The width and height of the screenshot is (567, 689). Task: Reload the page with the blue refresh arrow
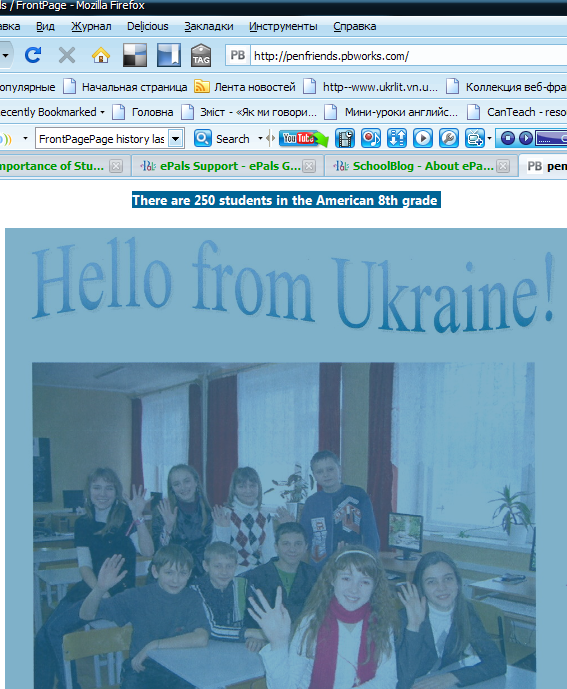[33, 55]
